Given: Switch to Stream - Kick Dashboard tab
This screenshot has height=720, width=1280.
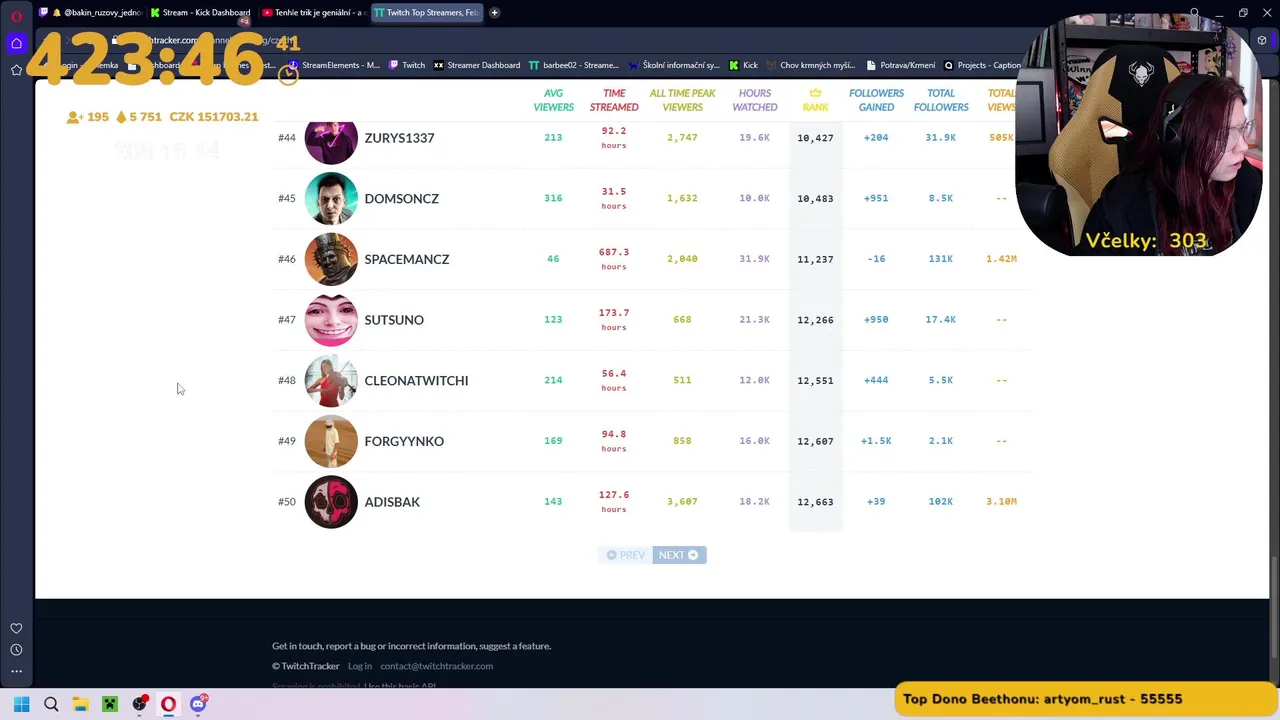Looking at the screenshot, I should pos(200,13).
